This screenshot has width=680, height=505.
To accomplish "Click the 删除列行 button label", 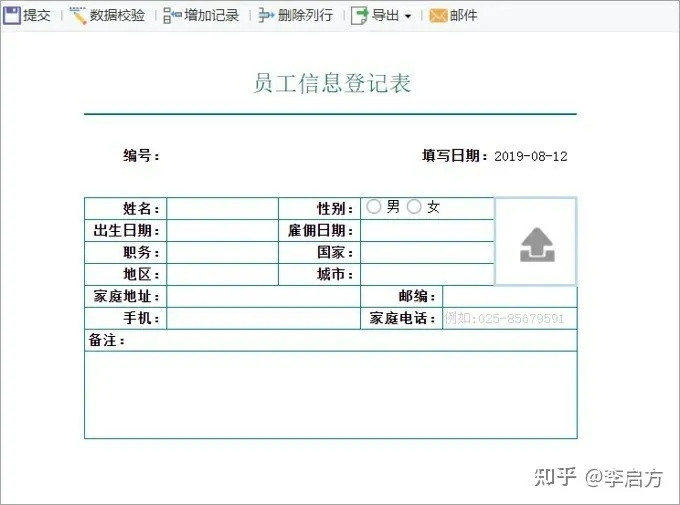I will tap(305, 16).
